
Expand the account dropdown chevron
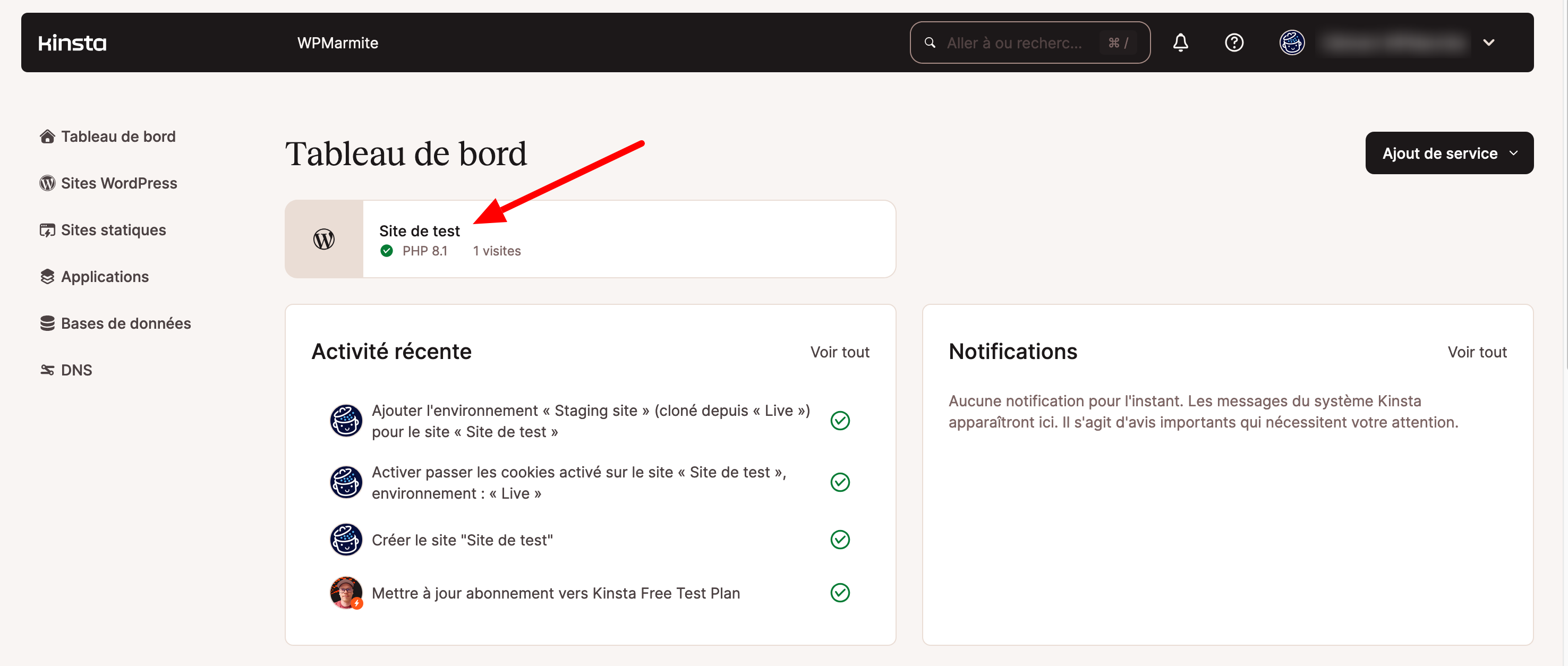tap(1489, 42)
